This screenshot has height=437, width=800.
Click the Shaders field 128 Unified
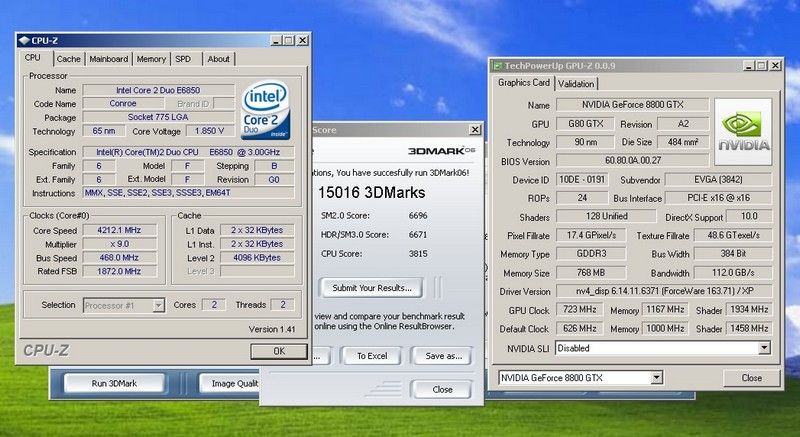coord(606,217)
